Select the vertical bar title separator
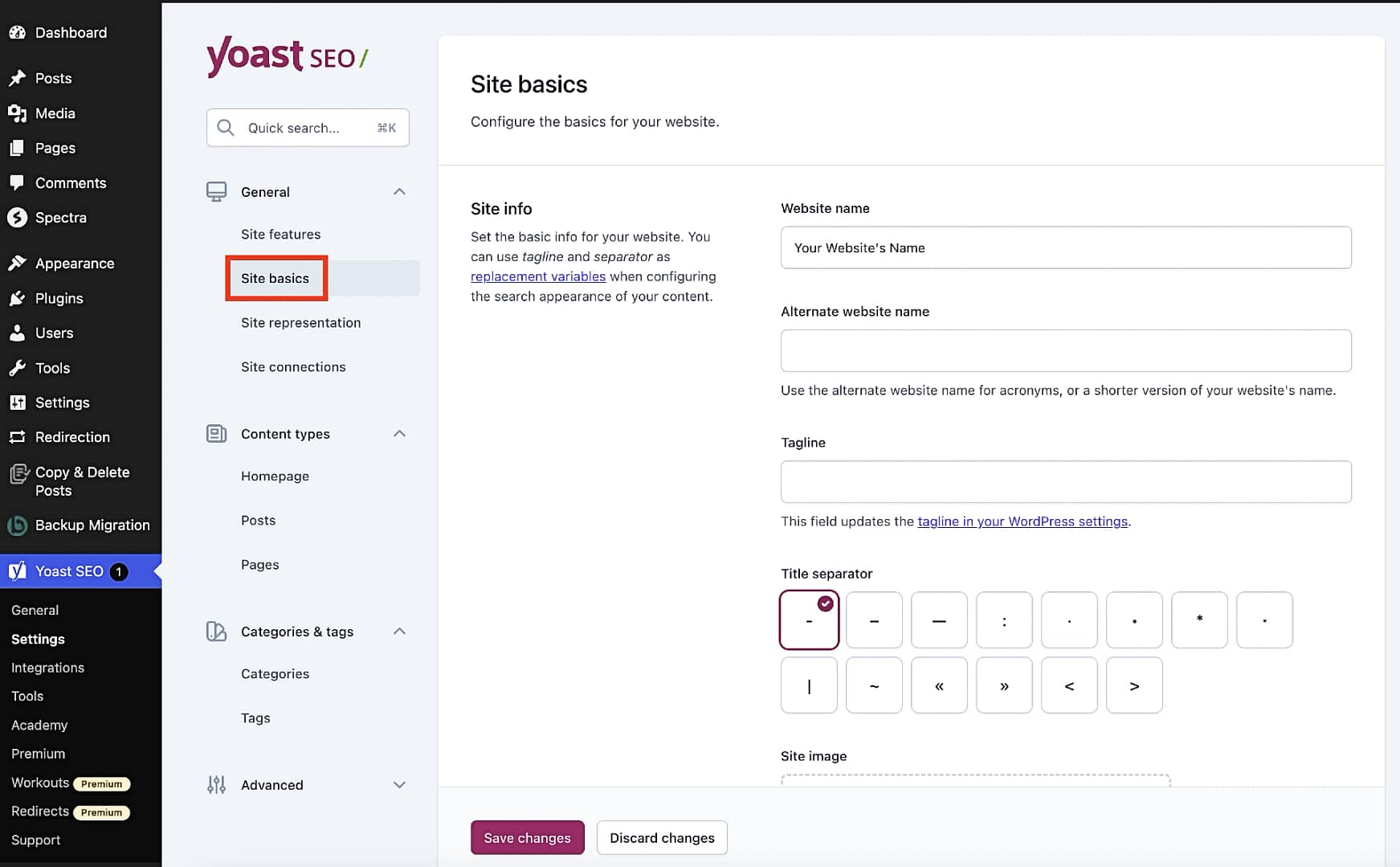 click(809, 685)
